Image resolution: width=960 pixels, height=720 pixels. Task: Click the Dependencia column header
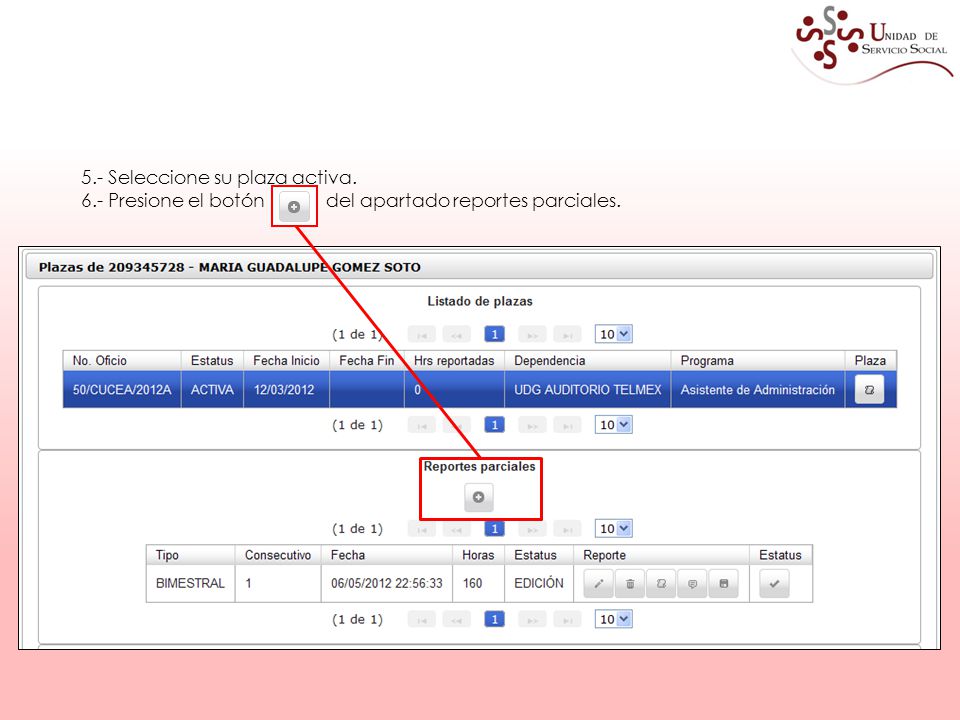tap(588, 361)
